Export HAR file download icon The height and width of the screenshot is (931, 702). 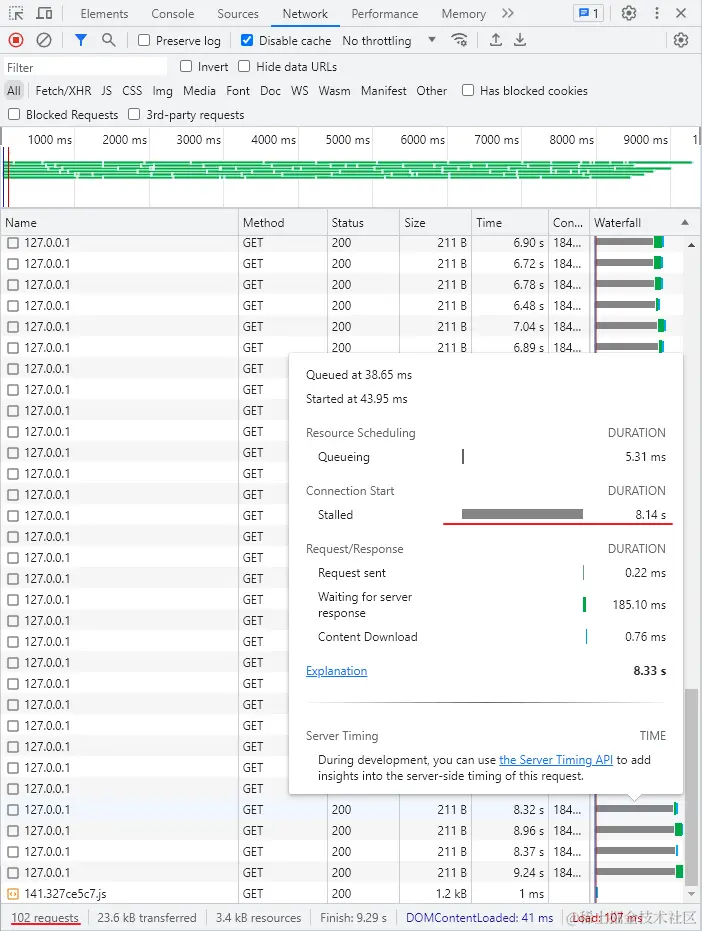tap(520, 40)
